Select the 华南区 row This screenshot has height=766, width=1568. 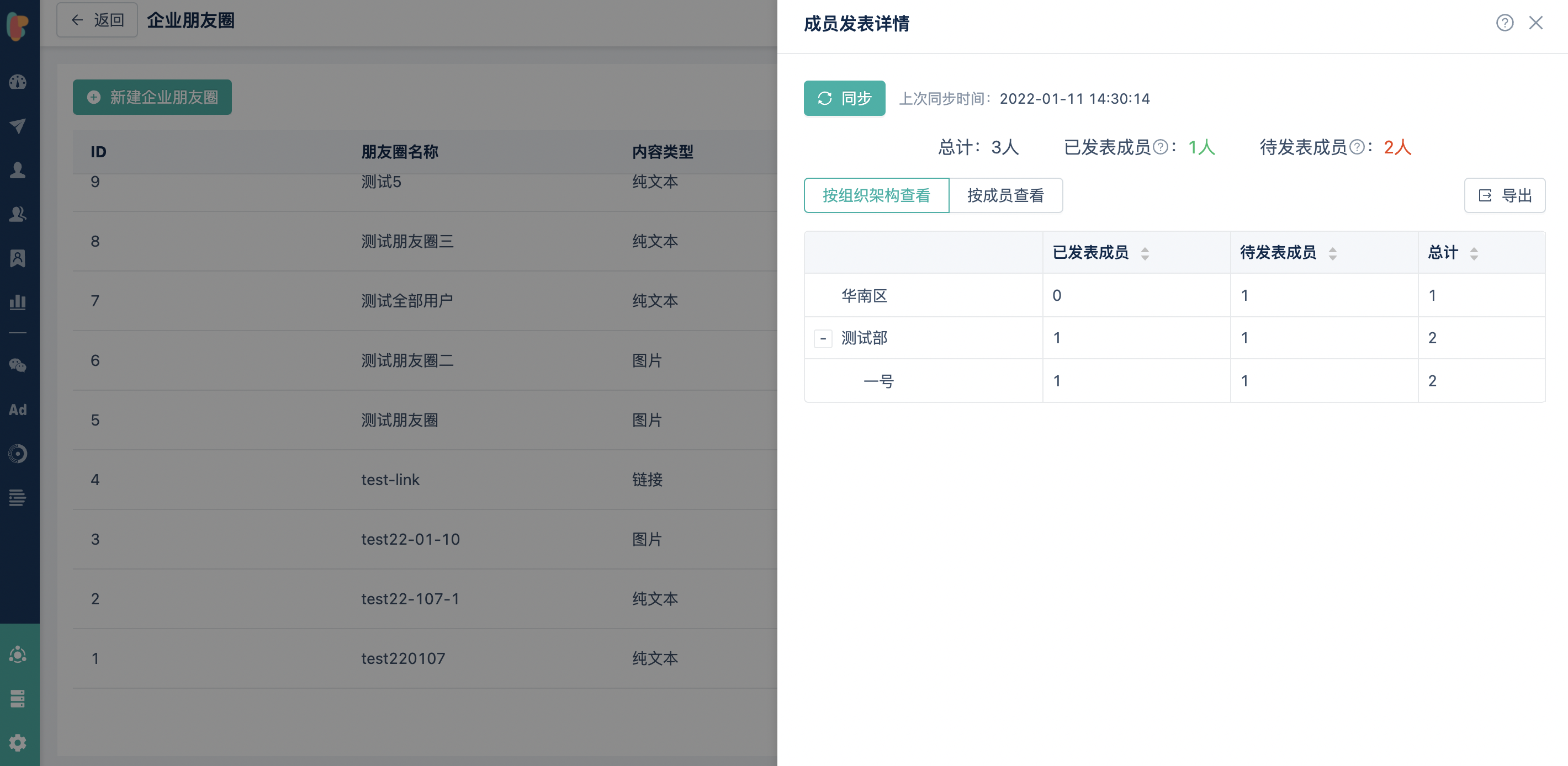(1174, 296)
